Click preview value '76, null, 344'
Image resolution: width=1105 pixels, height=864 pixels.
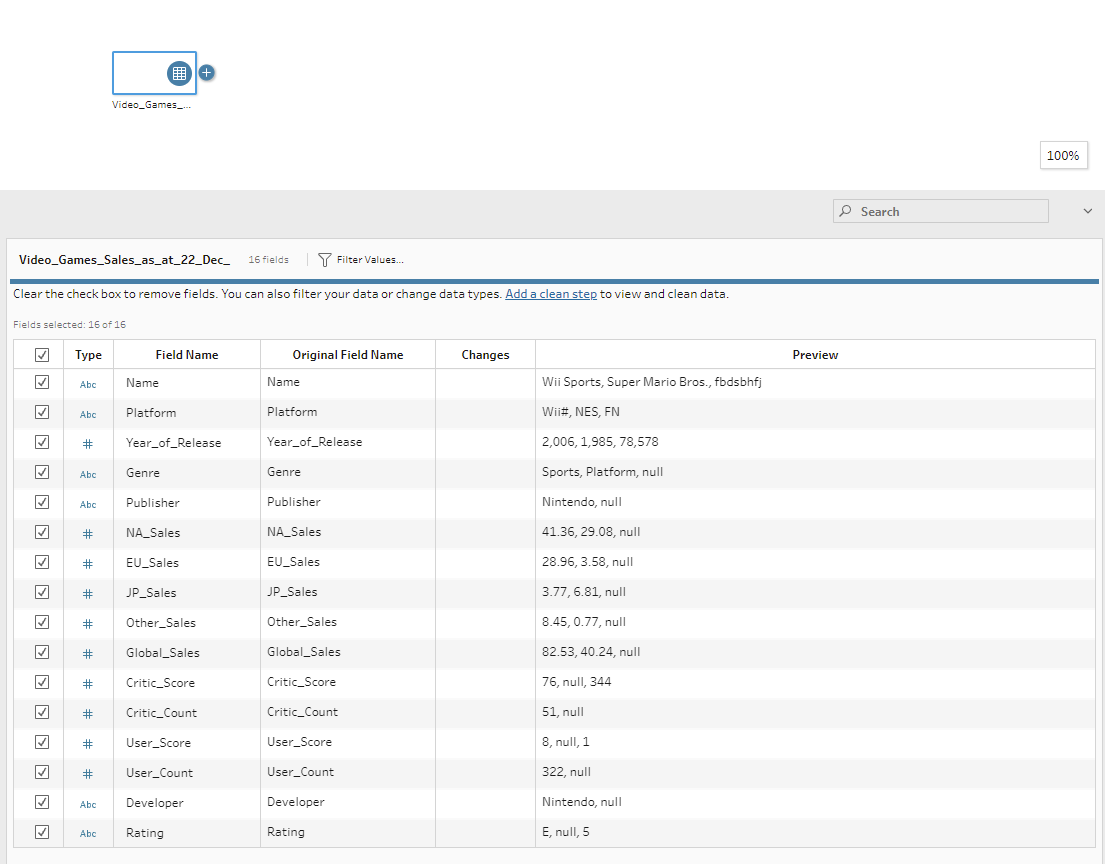(x=576, y=681)
